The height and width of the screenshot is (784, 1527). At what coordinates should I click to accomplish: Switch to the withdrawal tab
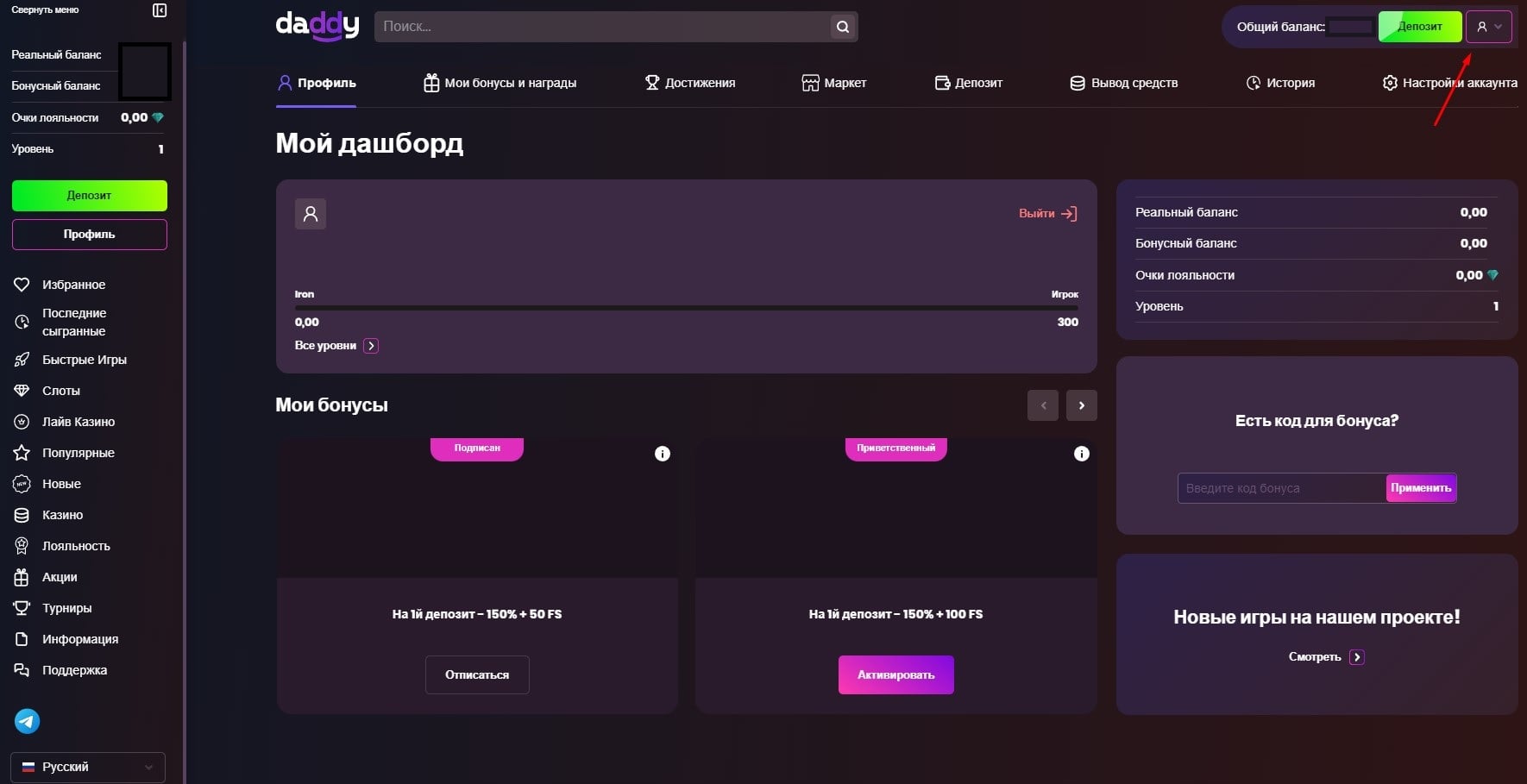[x=1124, y=83]
